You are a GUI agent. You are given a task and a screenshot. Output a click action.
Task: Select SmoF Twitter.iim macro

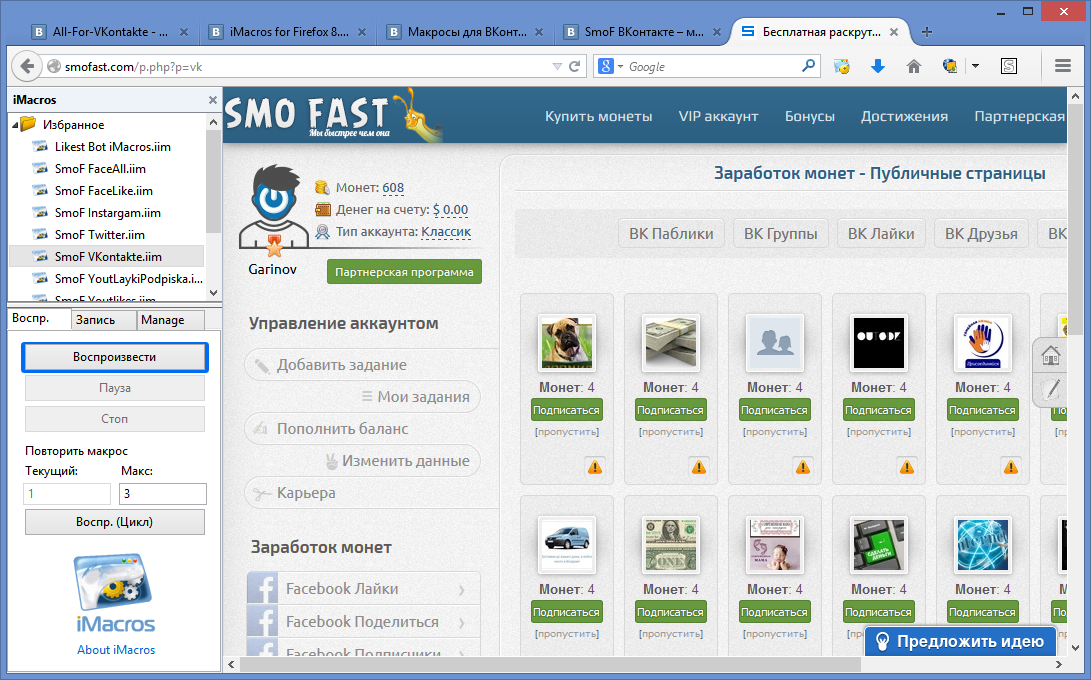point(99,235)
